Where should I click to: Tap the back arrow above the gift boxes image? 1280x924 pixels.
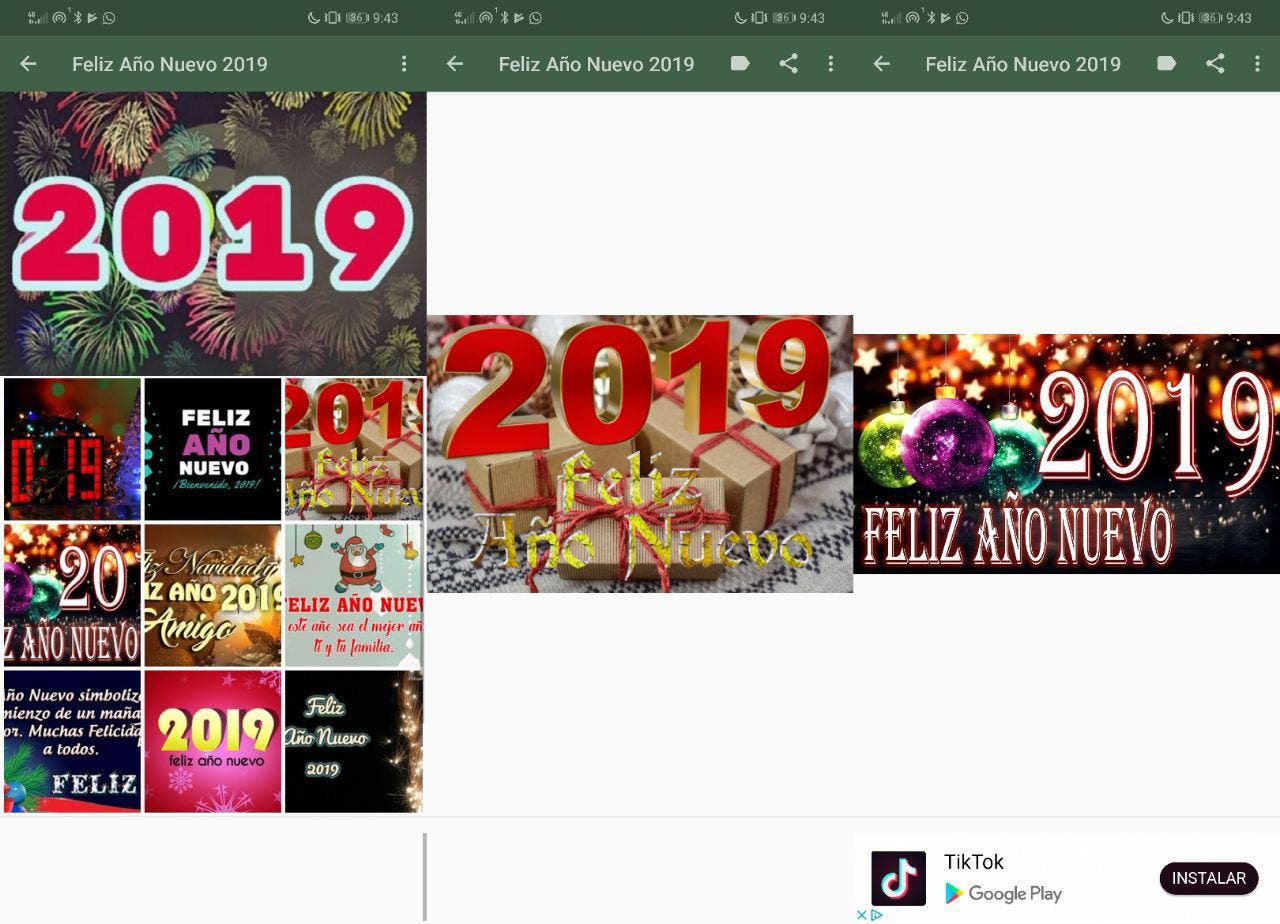click(455, 64)
